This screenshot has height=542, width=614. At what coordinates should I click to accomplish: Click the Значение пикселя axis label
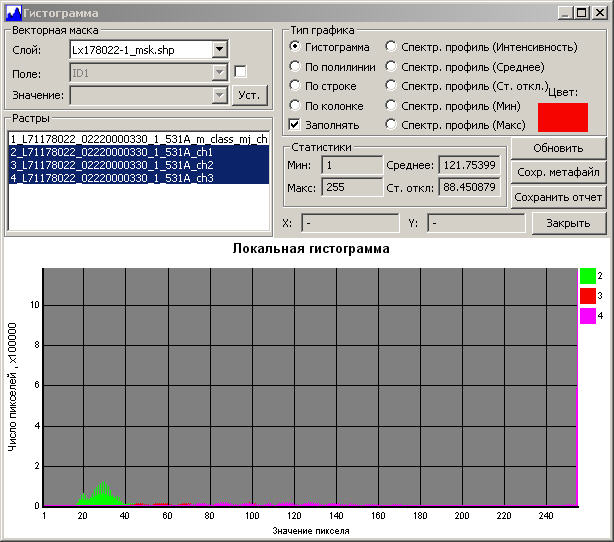(x=311, y=531)
